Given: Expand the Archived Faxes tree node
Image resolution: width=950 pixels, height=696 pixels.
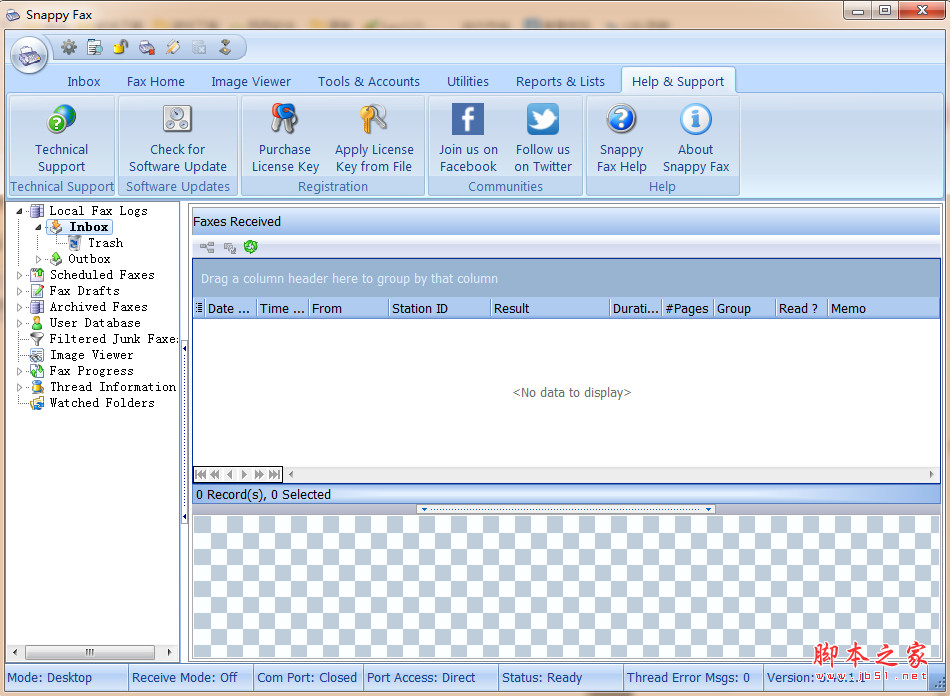Looking at the screenshot, I should [19, 307].
